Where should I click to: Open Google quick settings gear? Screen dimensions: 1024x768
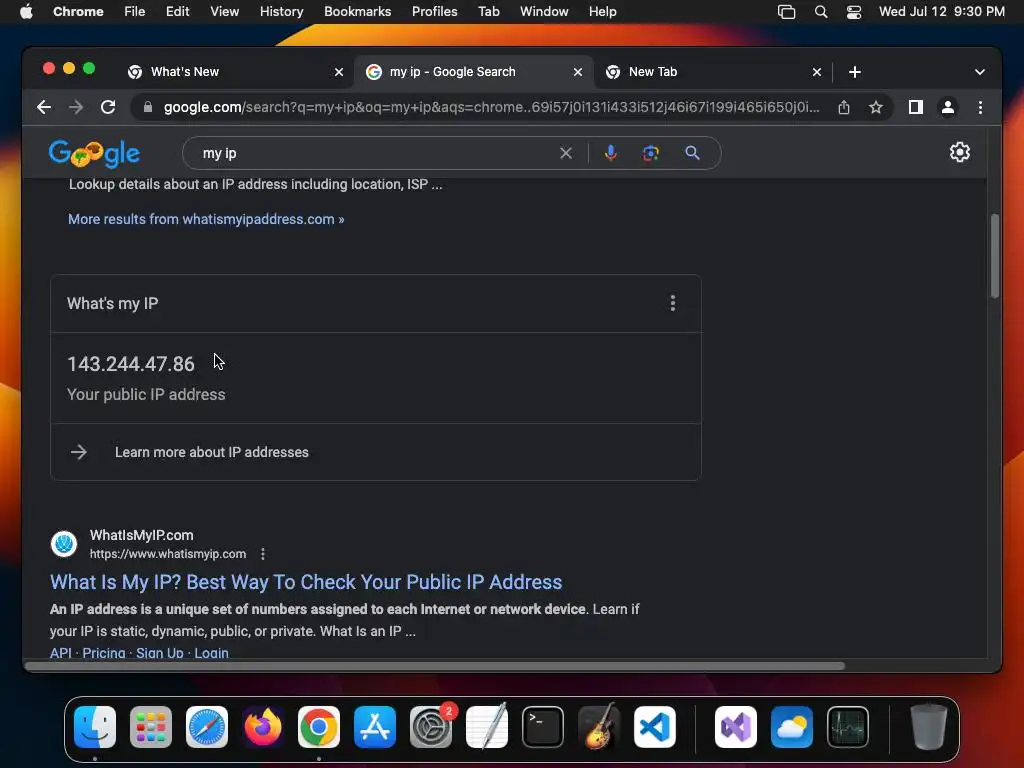tap(959, 152)
